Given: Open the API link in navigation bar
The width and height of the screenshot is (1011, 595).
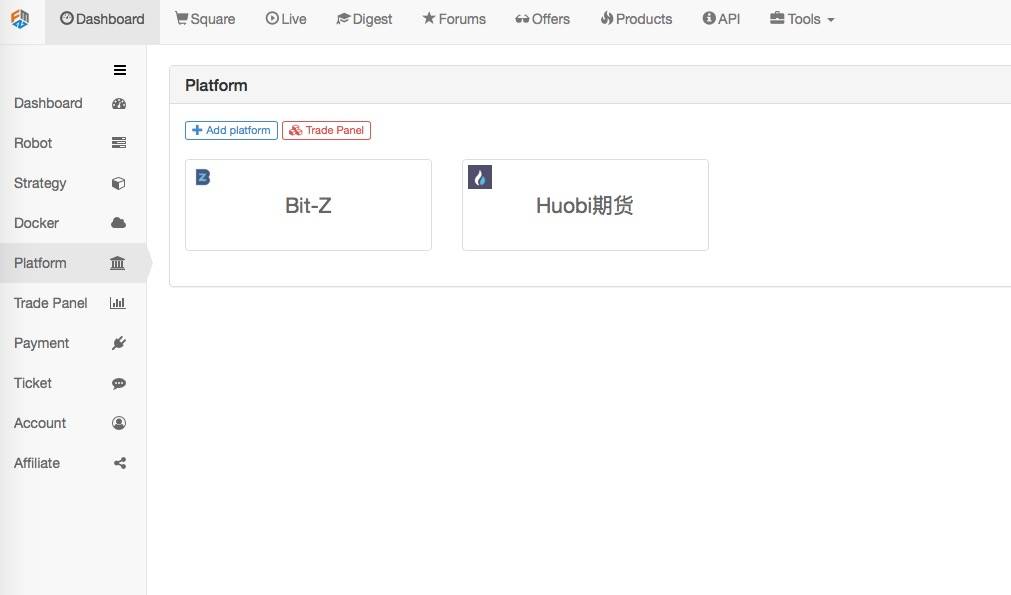Looking at the screenshot, I should (x=721, y=19).
